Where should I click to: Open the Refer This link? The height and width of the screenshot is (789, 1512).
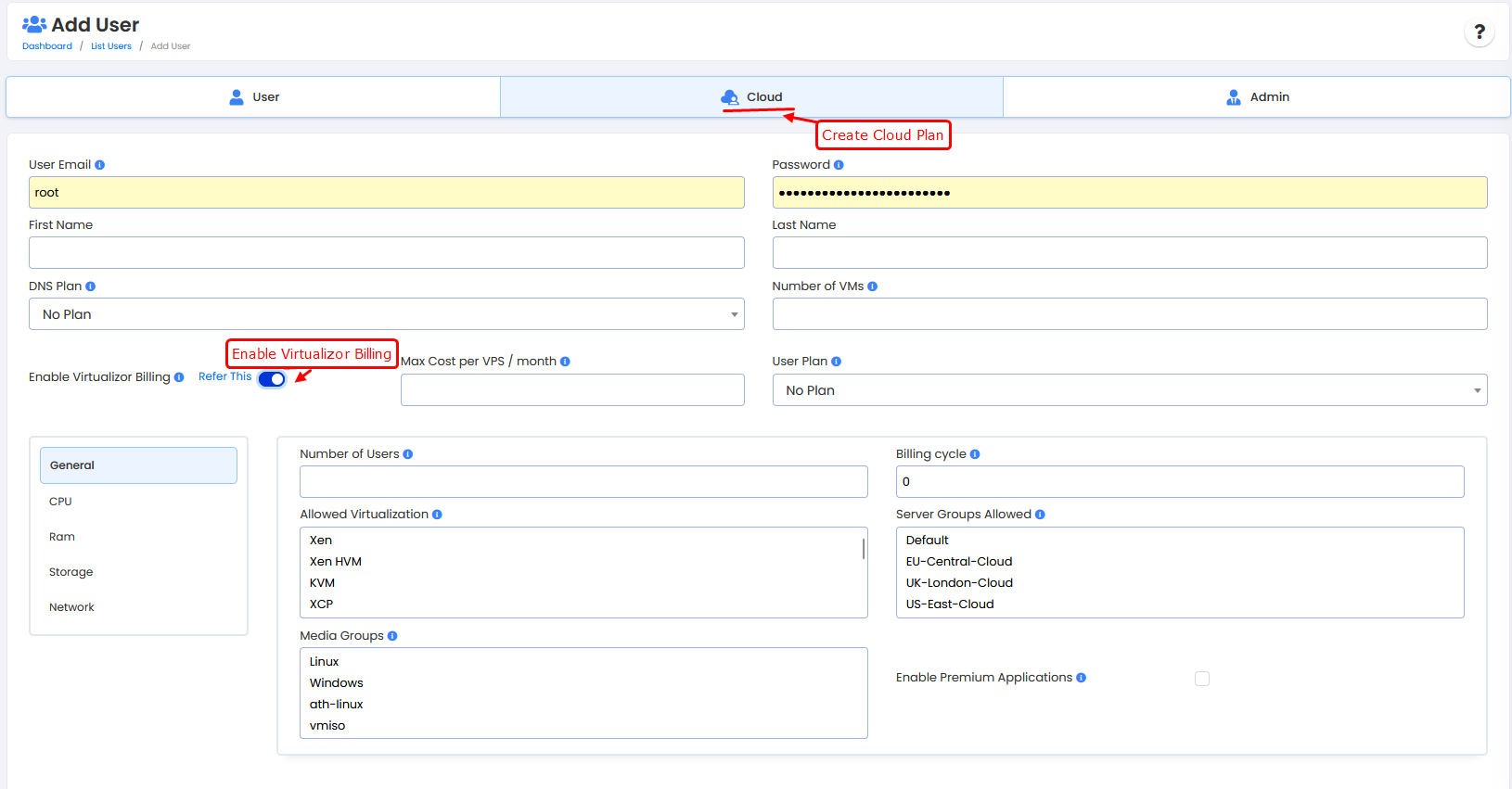(224, 376)
